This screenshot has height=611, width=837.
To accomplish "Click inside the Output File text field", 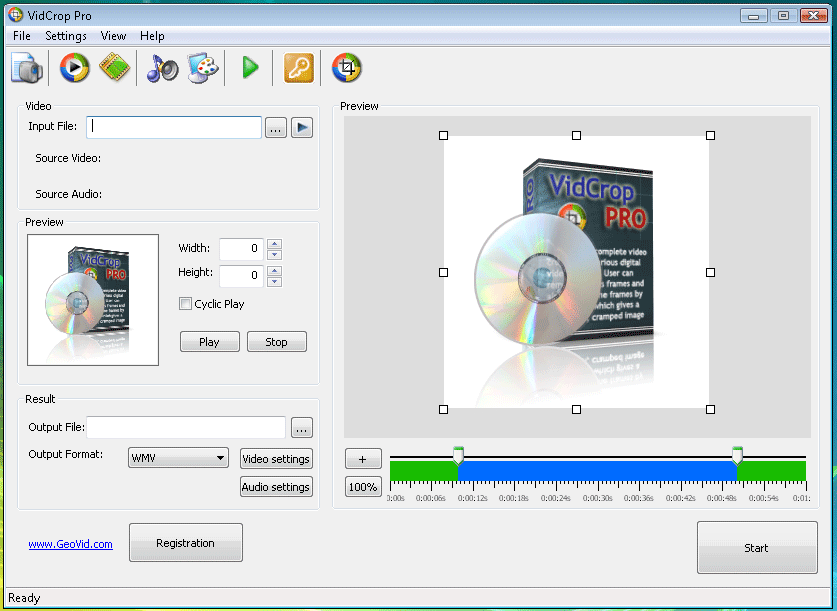I will point(186,427).
